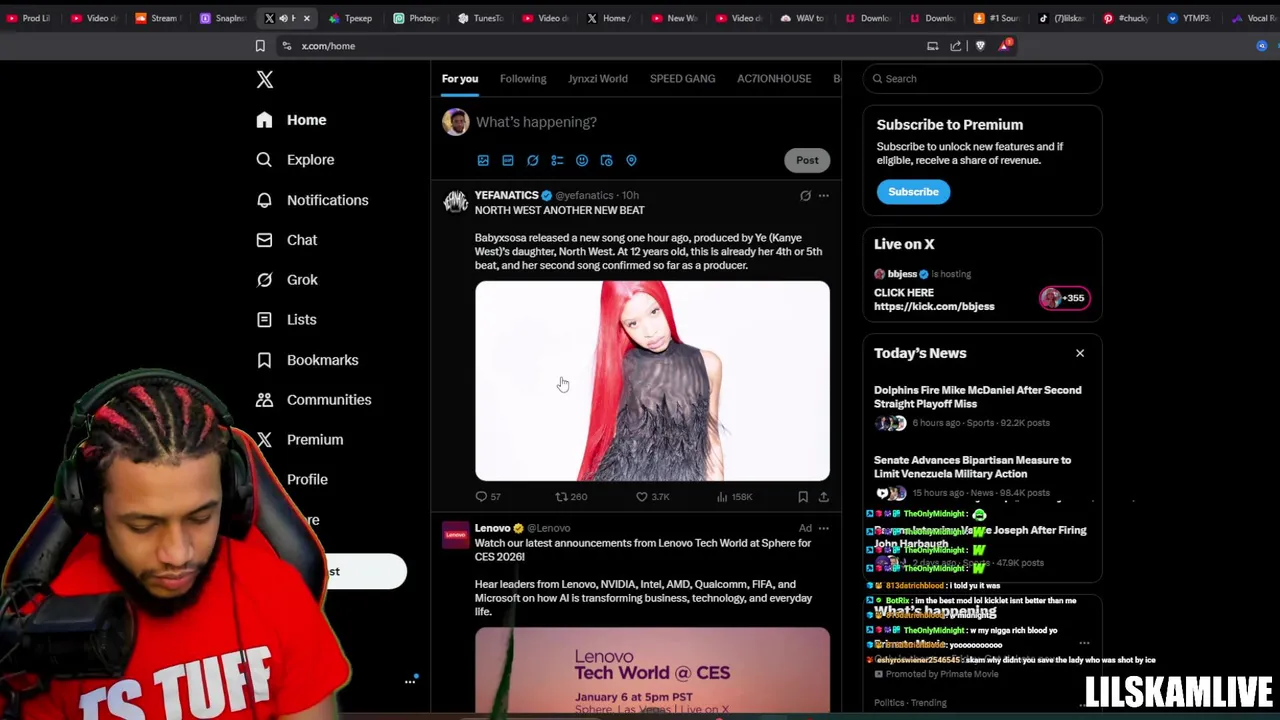Switch to the TunesTo browser tab
The width and height of the screenshot is (1280, 720).
coord(480,18)
